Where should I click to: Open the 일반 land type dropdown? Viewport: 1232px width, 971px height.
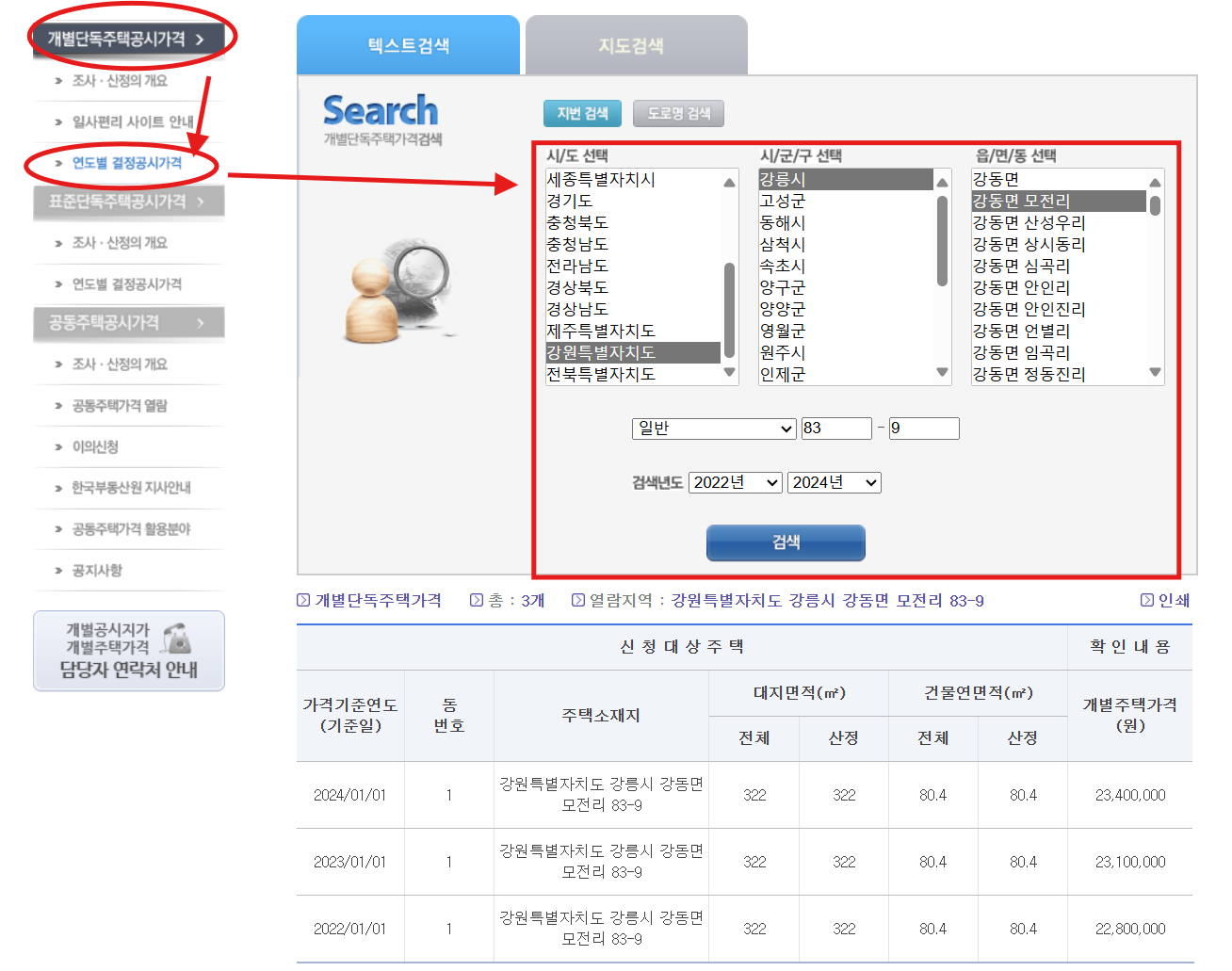pos(714,429)
